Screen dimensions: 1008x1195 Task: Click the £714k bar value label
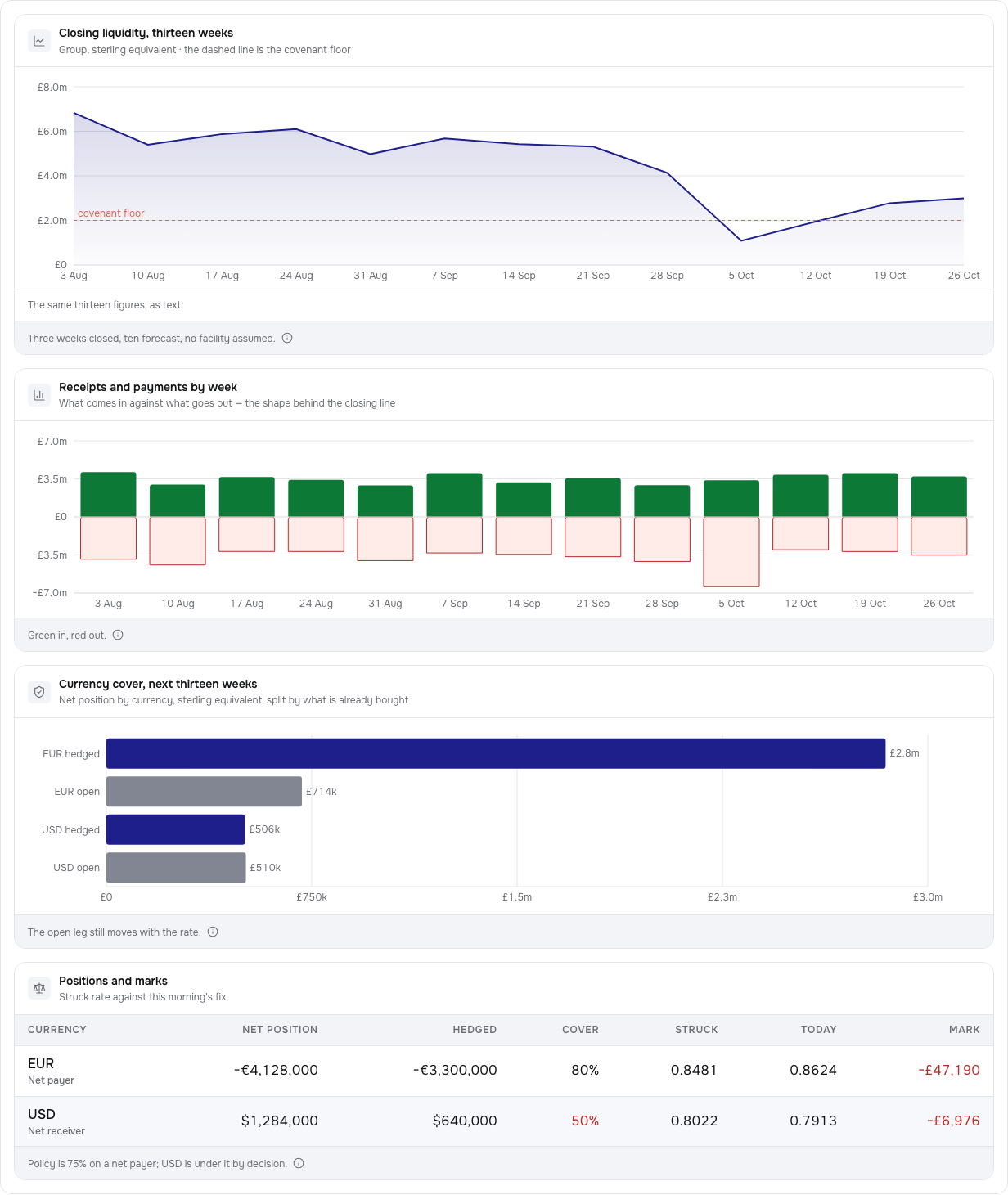[322, 792]
